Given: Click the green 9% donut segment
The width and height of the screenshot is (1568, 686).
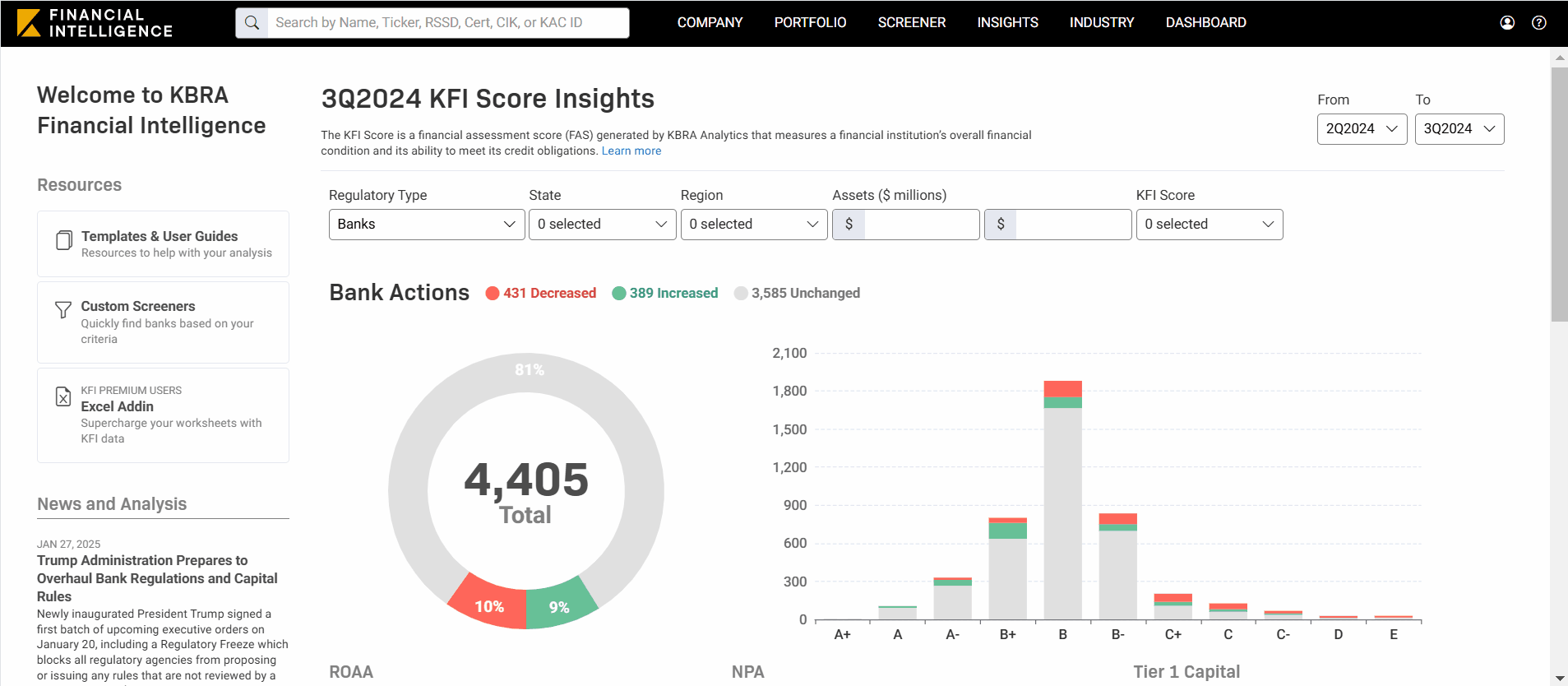Looking at the screenshot, I should (x=559, y=606).
